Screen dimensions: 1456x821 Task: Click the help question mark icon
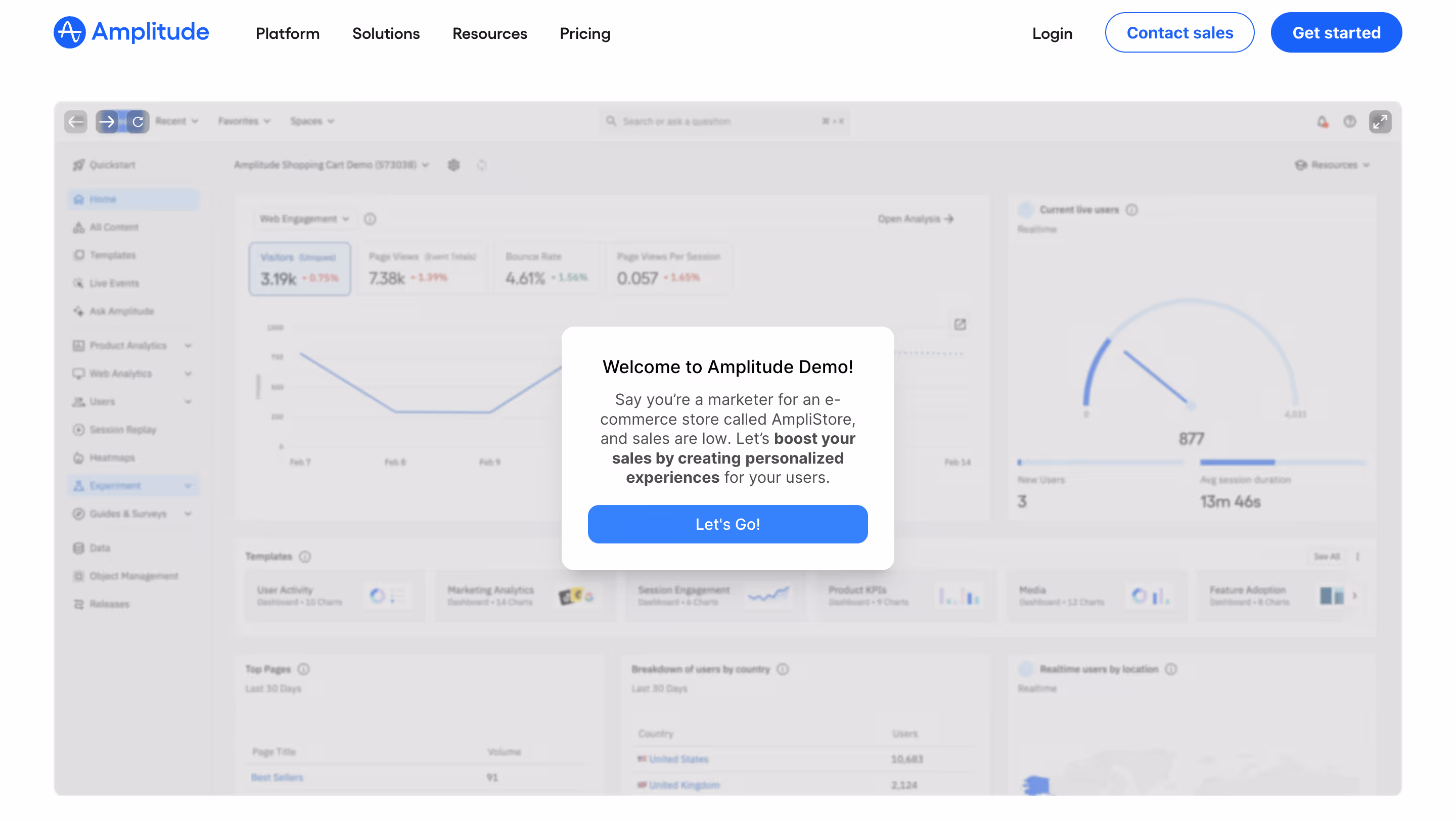[x=1350, y=121]
